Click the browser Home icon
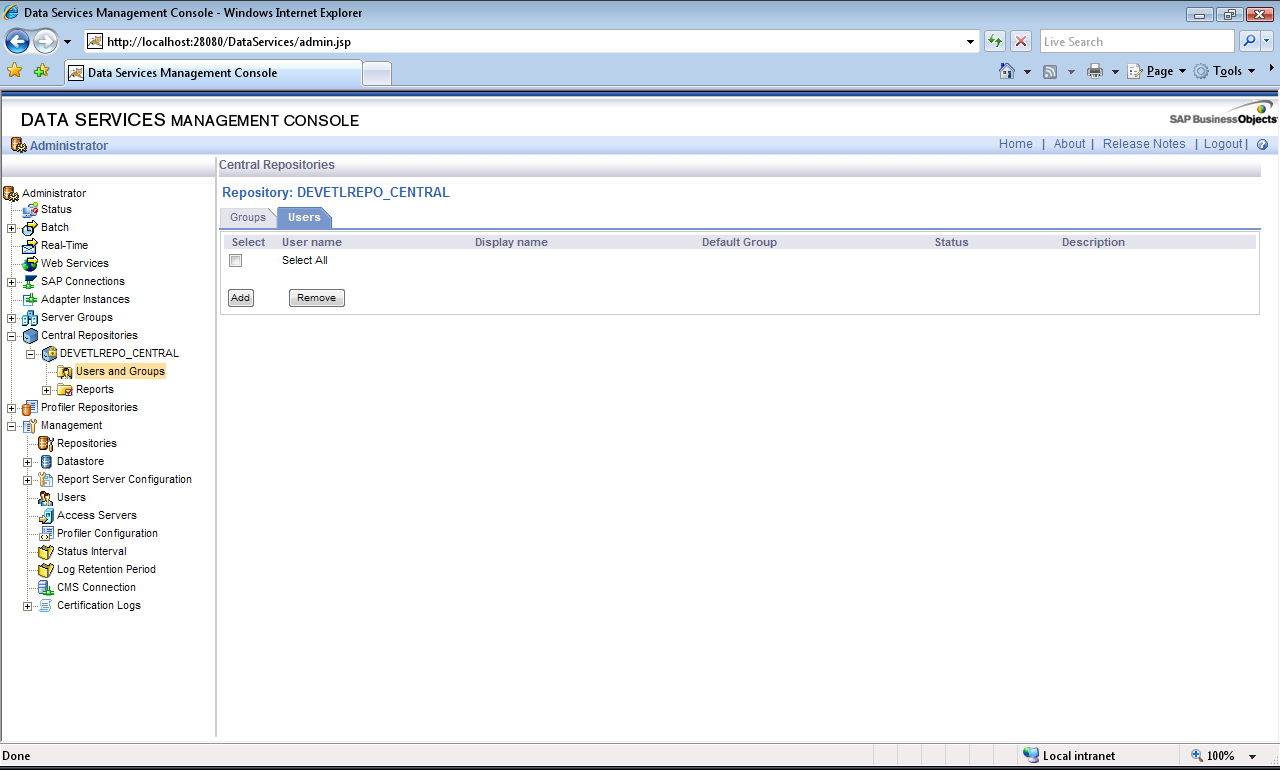Image resolution: width=1280 pixels, height=770 pixels. point(1007,71)
